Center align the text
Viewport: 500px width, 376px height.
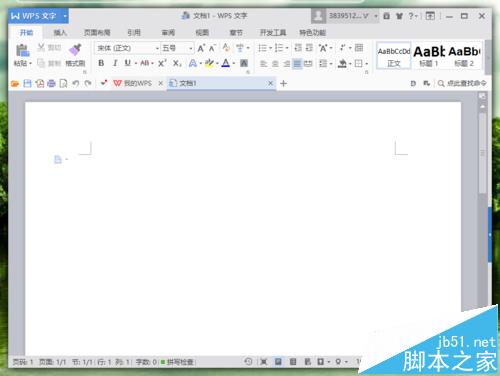pyautogui.click(x=275, y=63)
